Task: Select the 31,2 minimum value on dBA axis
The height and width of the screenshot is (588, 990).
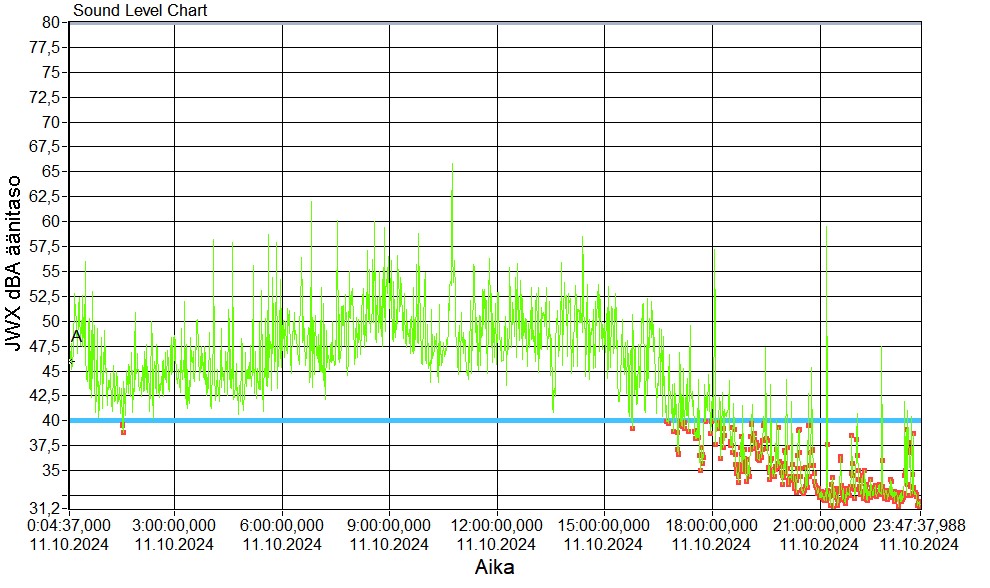Action: (x=48, y=507)
